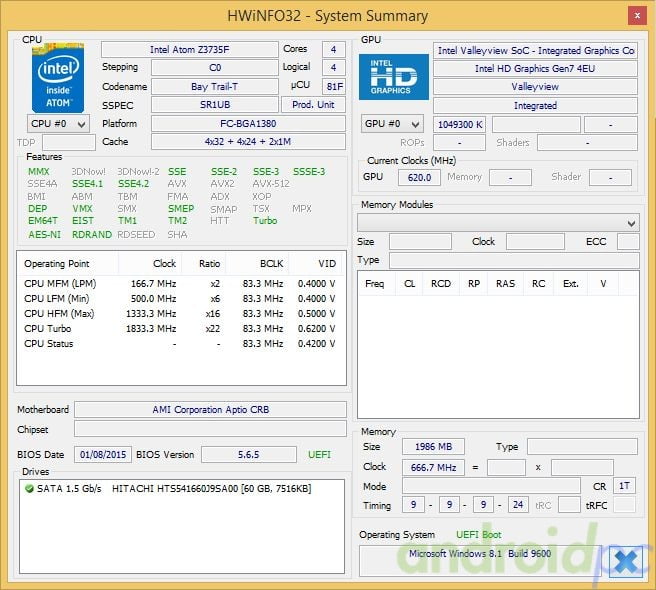Select the CPU HFM (Max) row
The image size is (656, 590).
[x=181, y=314]
